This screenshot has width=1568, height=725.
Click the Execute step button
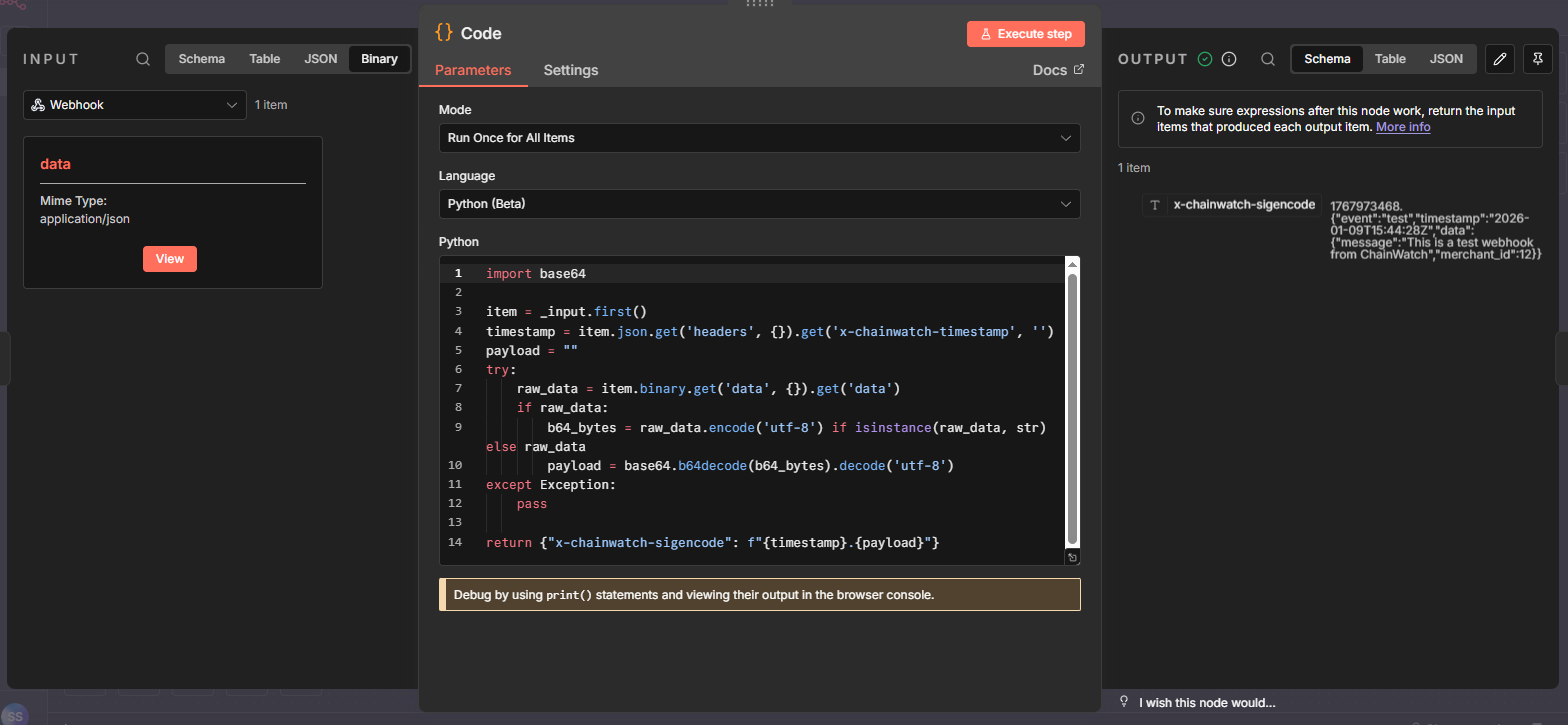[x=1025, y=34]
